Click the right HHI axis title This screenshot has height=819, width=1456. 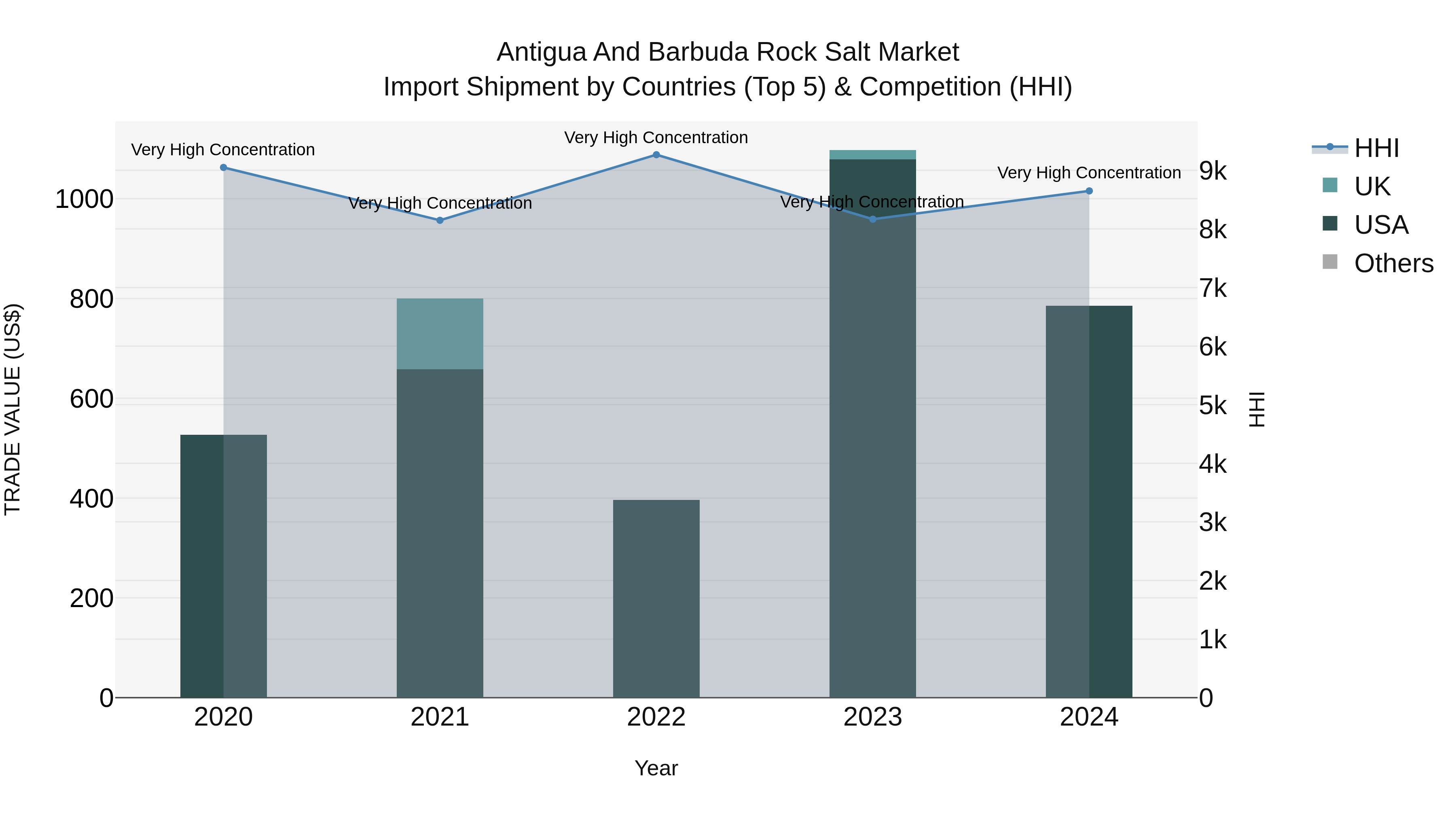[1257, 409]
